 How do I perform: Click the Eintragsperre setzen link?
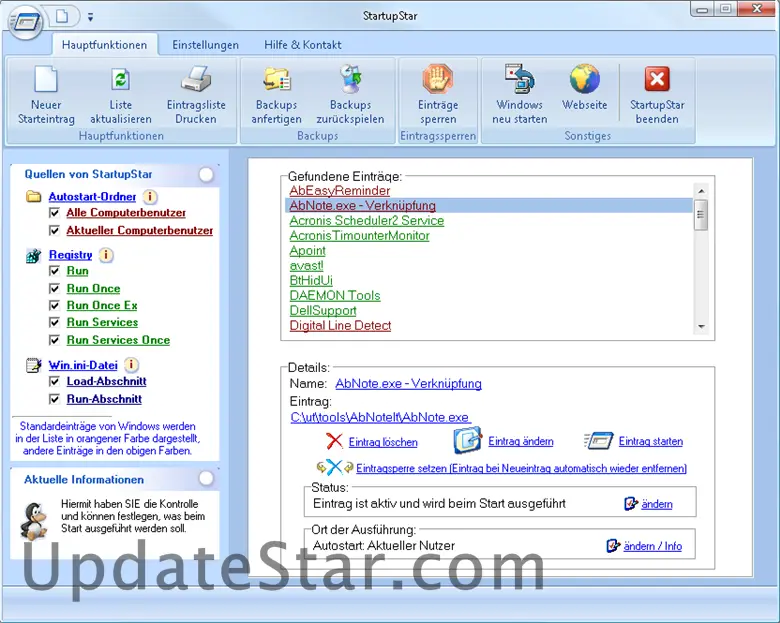(521, 468)
